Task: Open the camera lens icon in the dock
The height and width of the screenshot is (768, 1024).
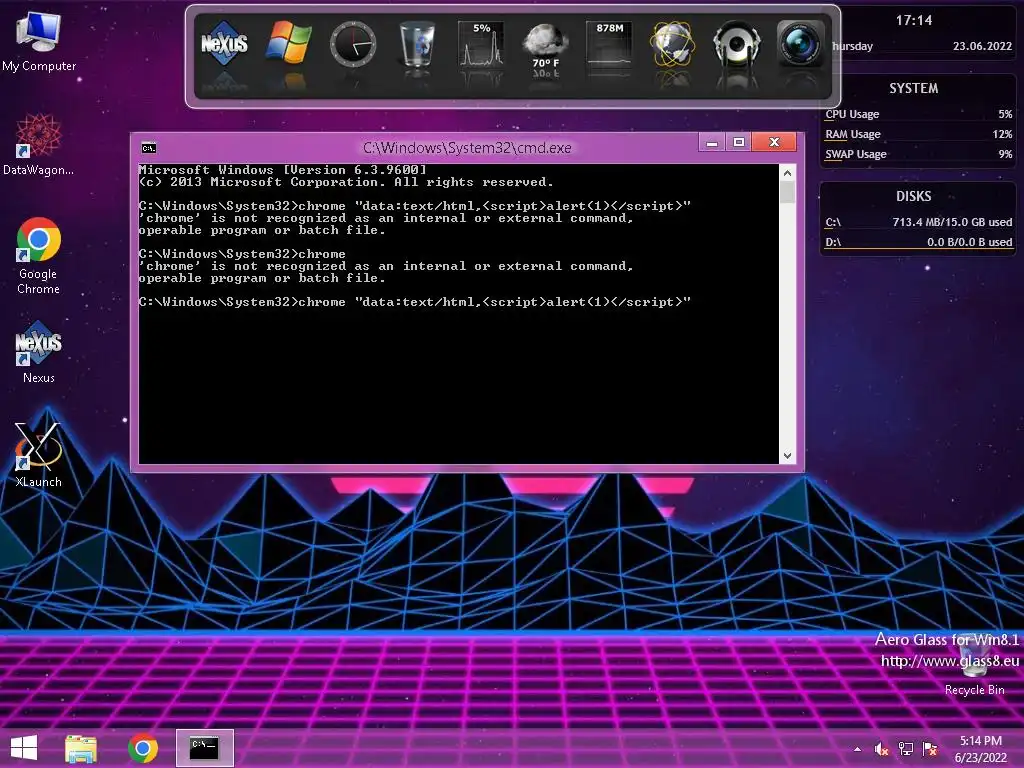Action: (801, 44)
